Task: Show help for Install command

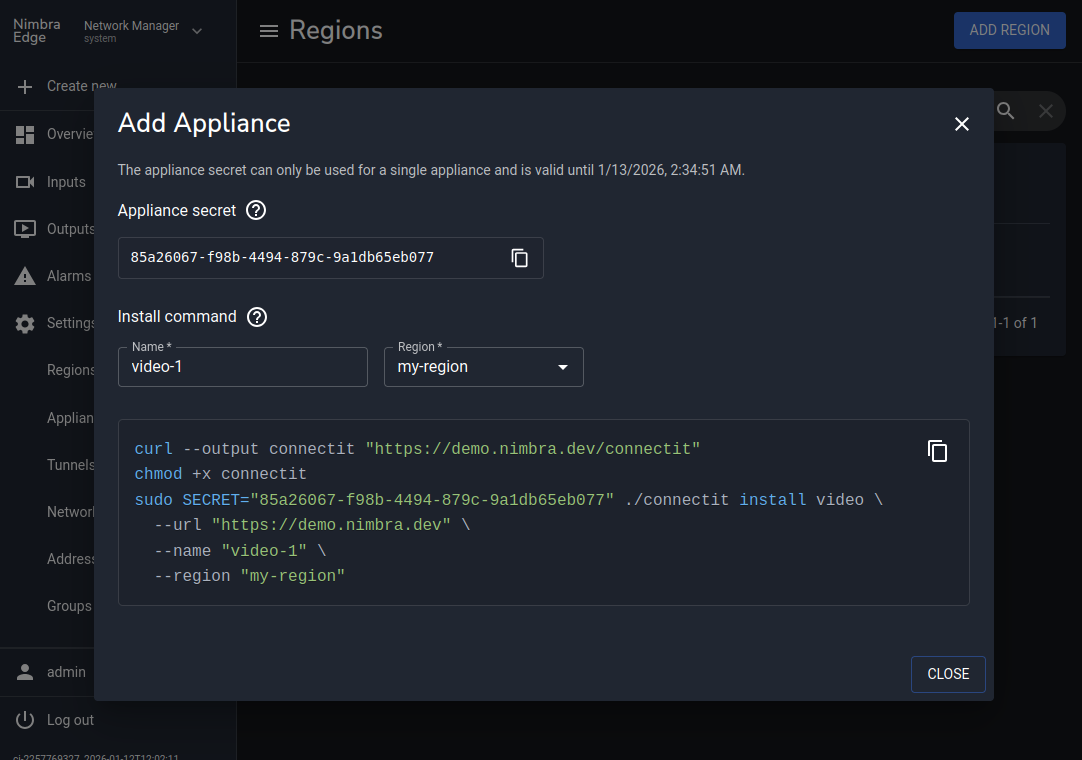Action: coord(257,317)
